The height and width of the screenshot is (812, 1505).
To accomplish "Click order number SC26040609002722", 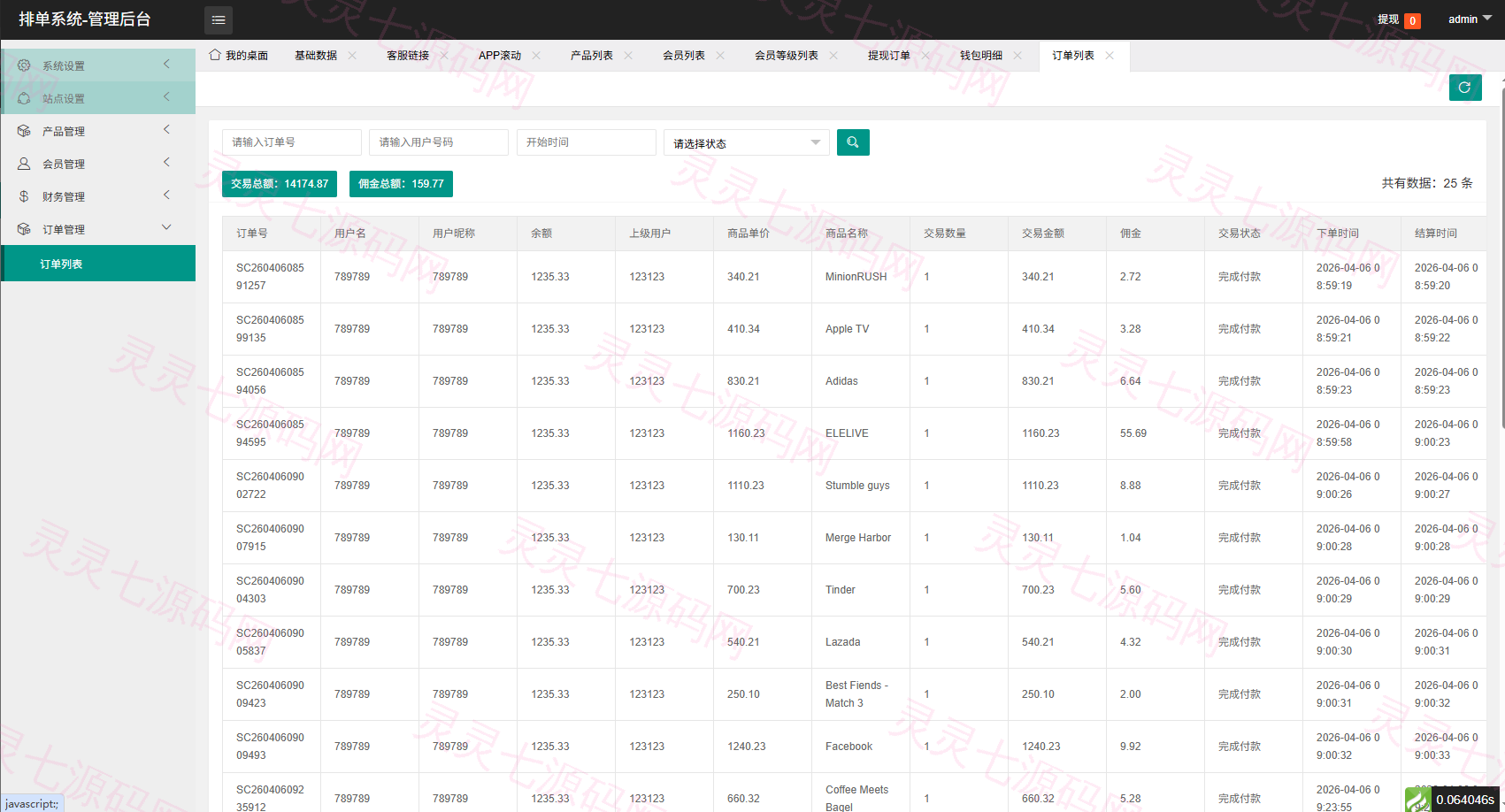I will coord(270,486).
